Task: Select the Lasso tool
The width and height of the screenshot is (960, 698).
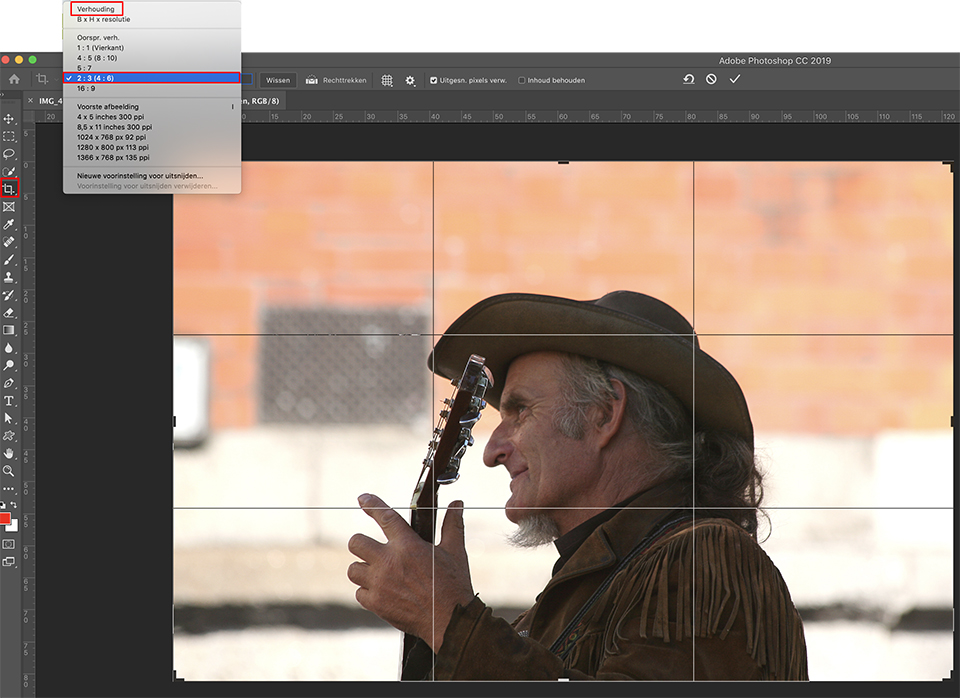Action: [9, 154]
